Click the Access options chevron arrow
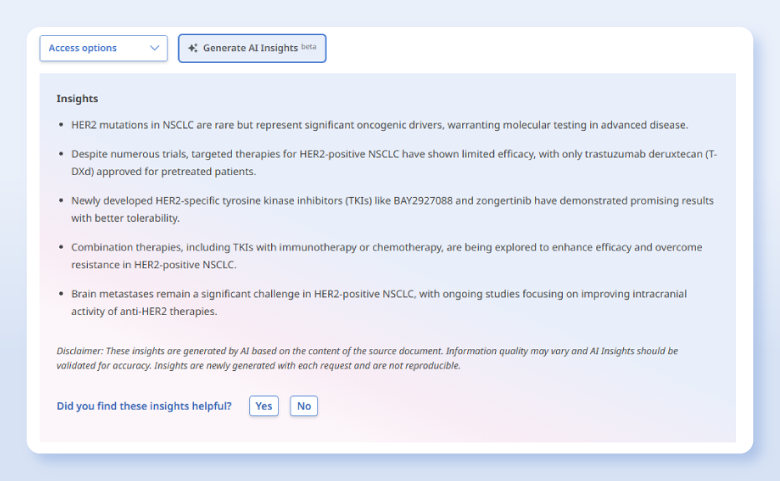 (x=154, y=48)
